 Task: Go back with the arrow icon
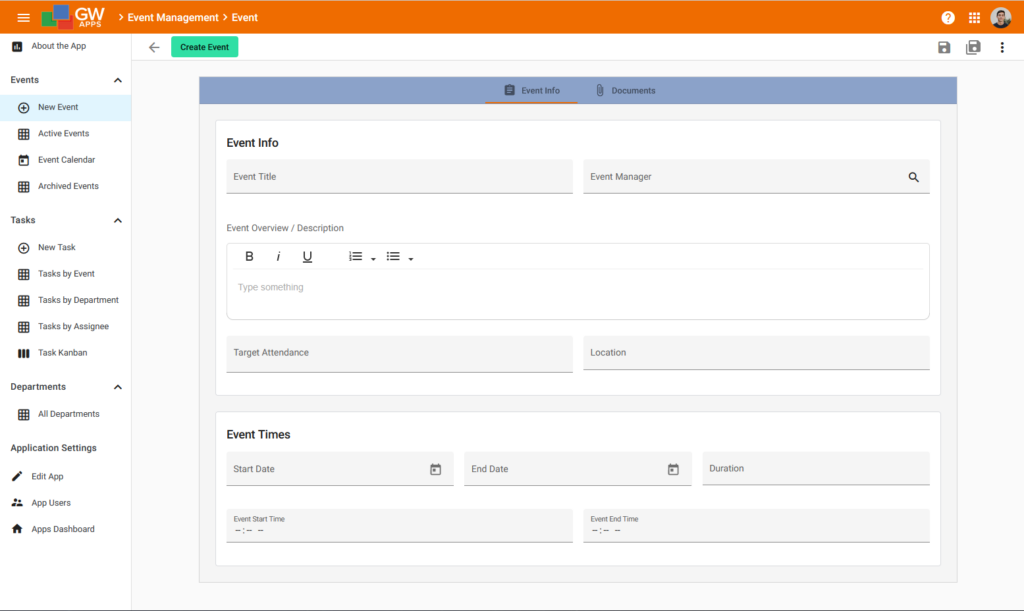(x=154, y=47)
